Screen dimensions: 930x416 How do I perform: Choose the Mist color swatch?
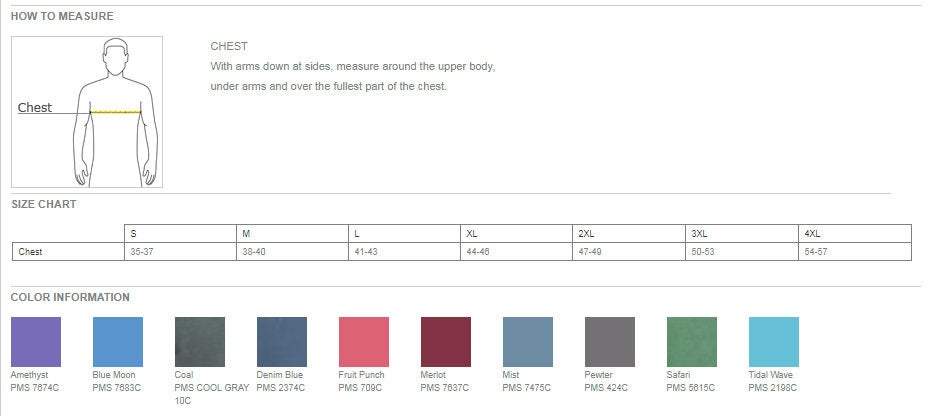coord(528,342)
